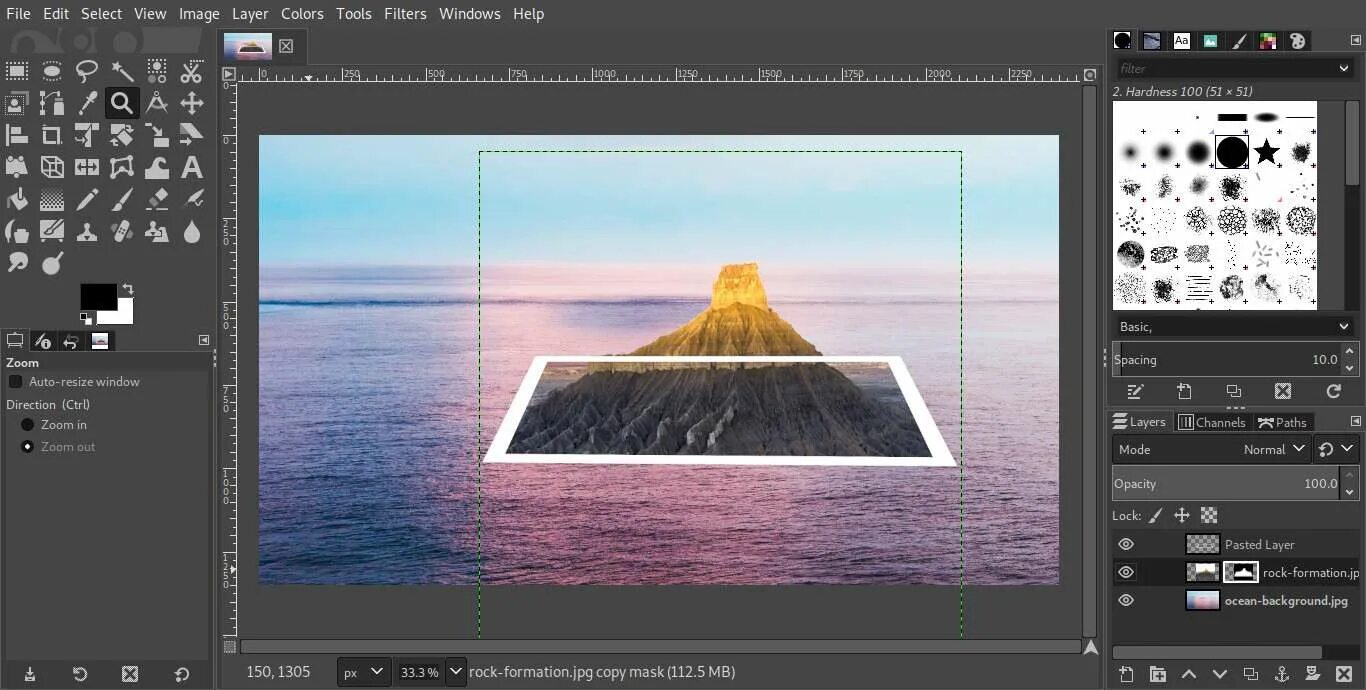Select the Smudge tool
This screenshot has height=690, width=1366.
pyautogui.click(x=17, y=263)
